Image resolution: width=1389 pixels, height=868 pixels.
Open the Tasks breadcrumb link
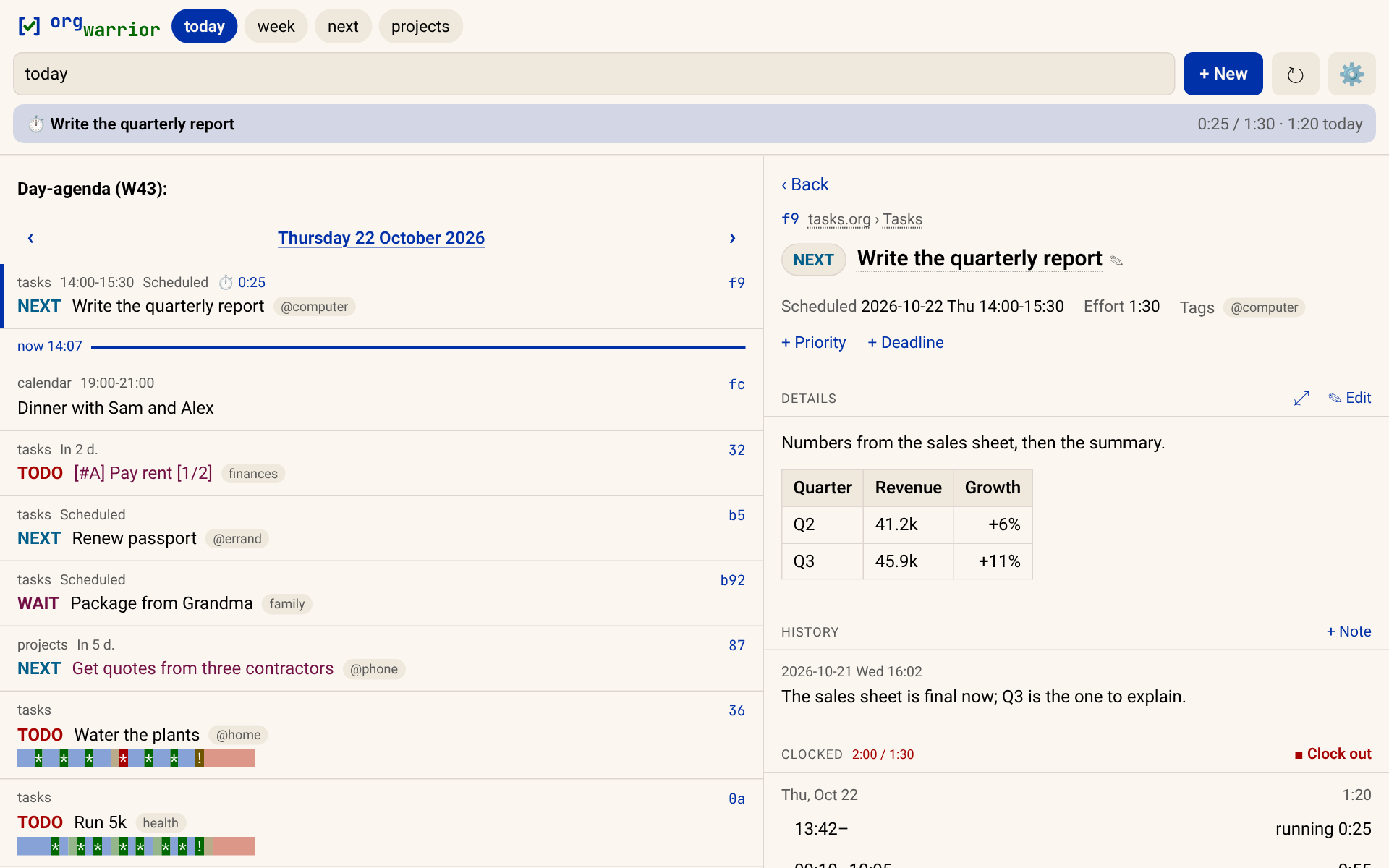(x=902, y=219)
